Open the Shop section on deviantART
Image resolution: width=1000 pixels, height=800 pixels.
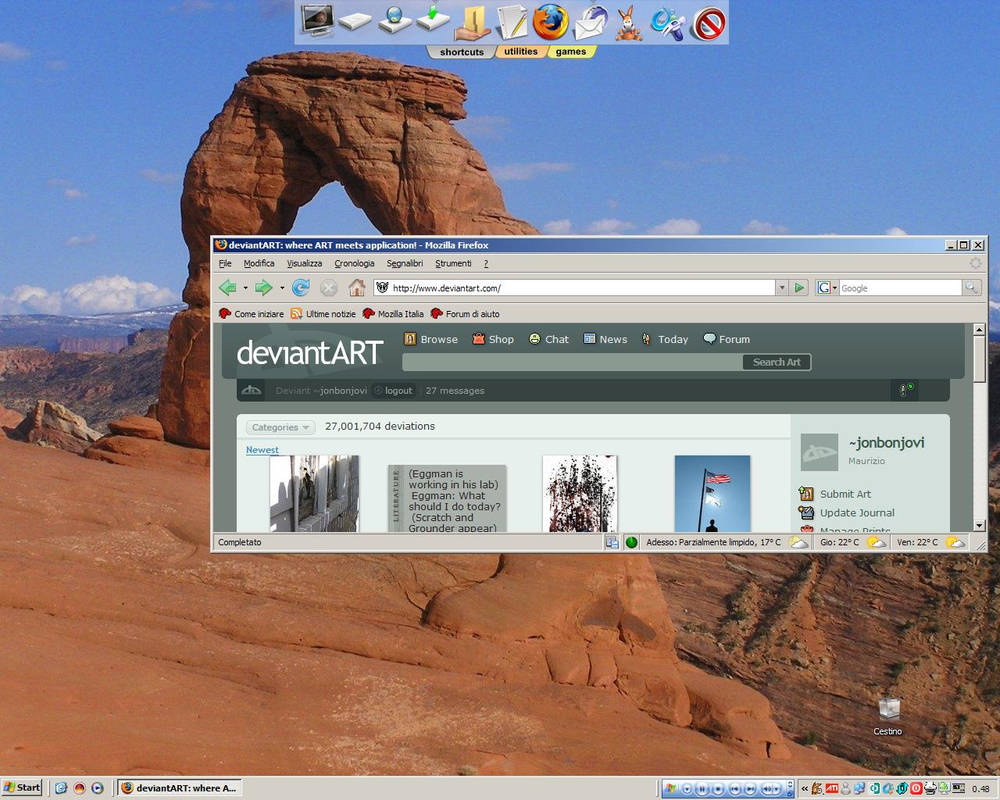click(493, 339)
